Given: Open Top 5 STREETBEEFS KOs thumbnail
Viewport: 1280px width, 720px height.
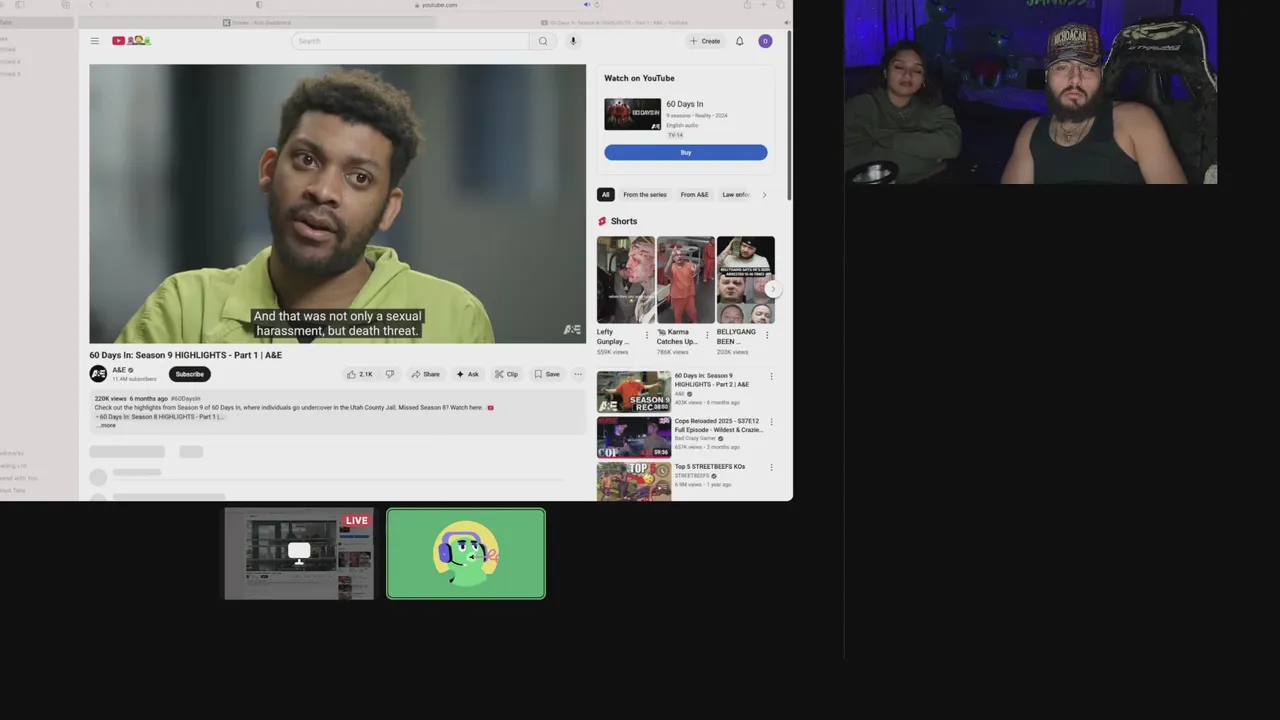Looking at the screenshot, I should (x=634, y=481).
